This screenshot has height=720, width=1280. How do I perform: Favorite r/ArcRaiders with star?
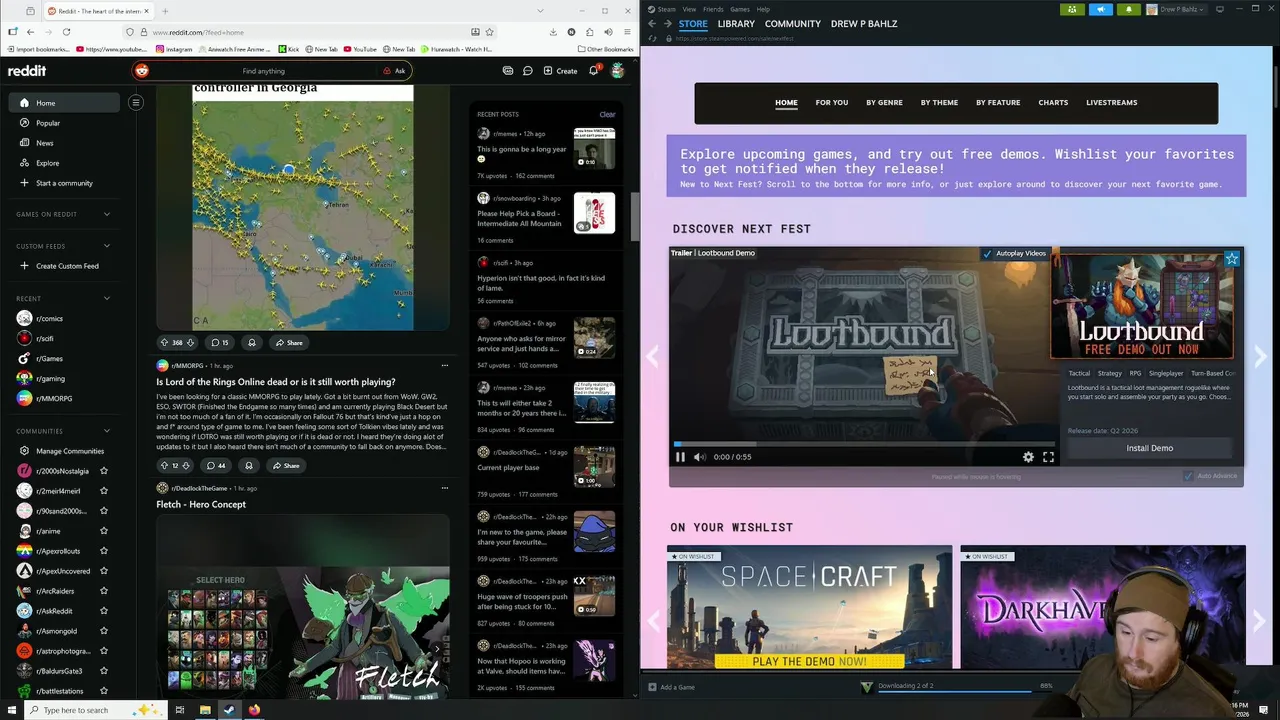[104, 591]
